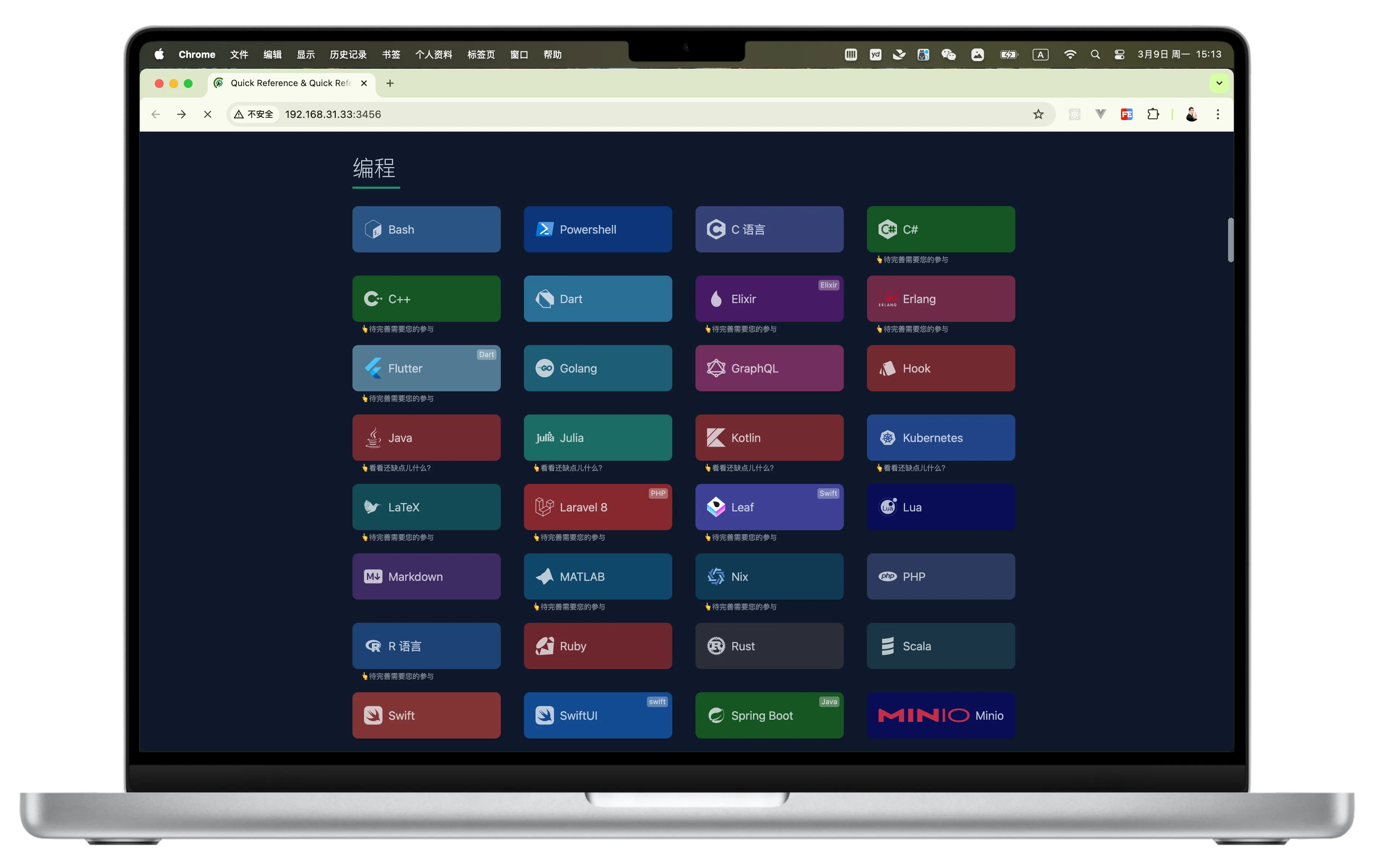Open the Spring Boot reference card
The height and width of the screenshot is (868, 1375).
point(769,716)
